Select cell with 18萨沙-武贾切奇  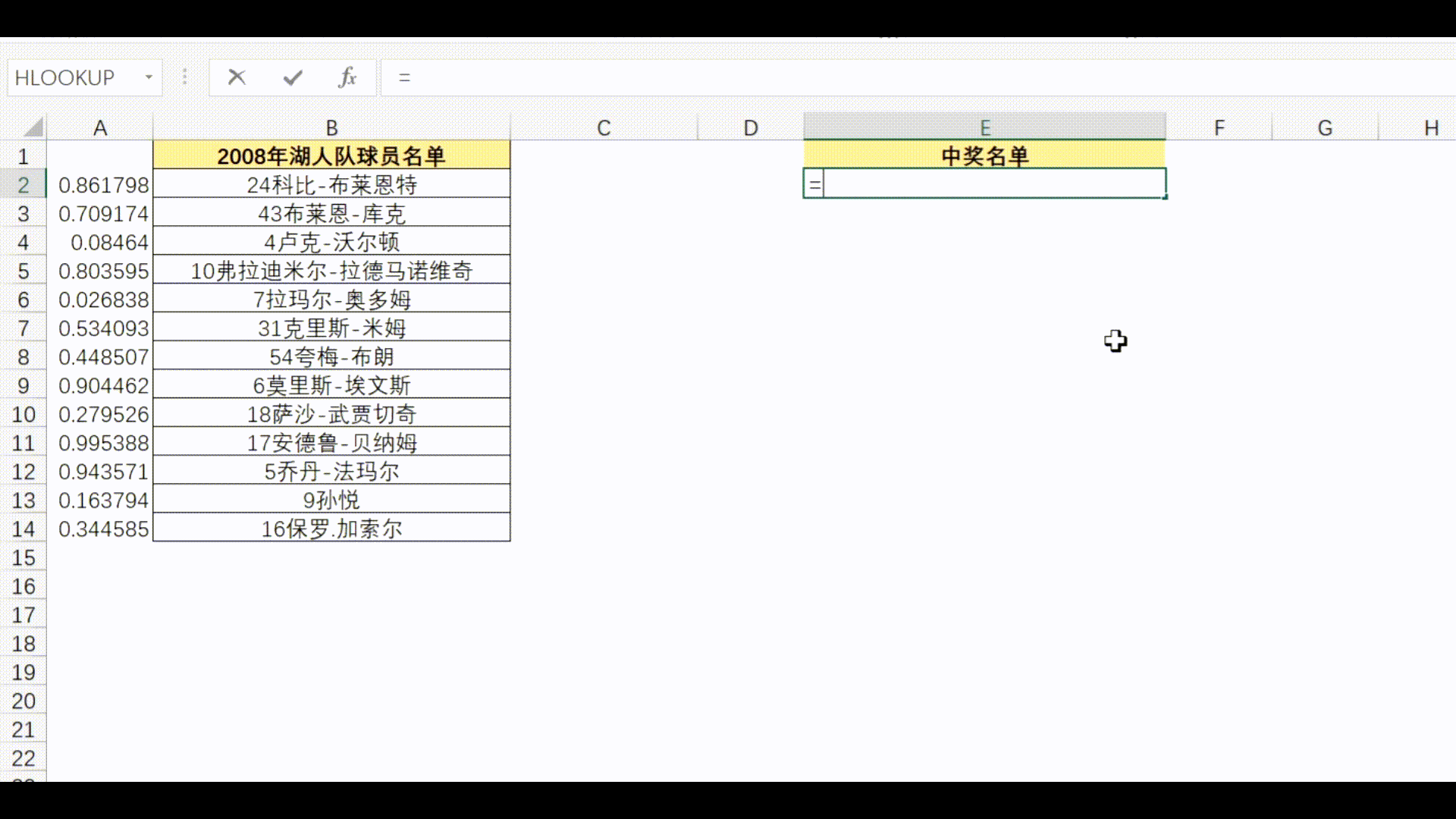331,414
